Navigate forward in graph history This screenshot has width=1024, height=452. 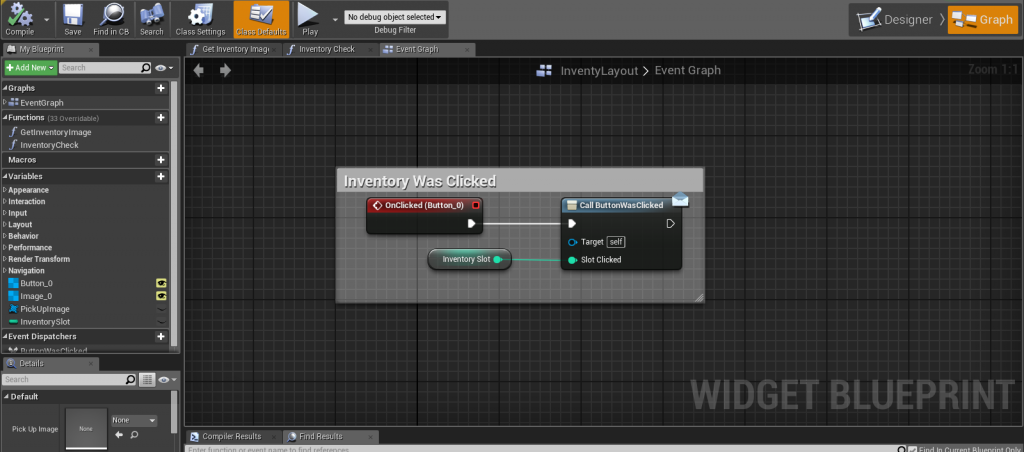coord(225,71)
